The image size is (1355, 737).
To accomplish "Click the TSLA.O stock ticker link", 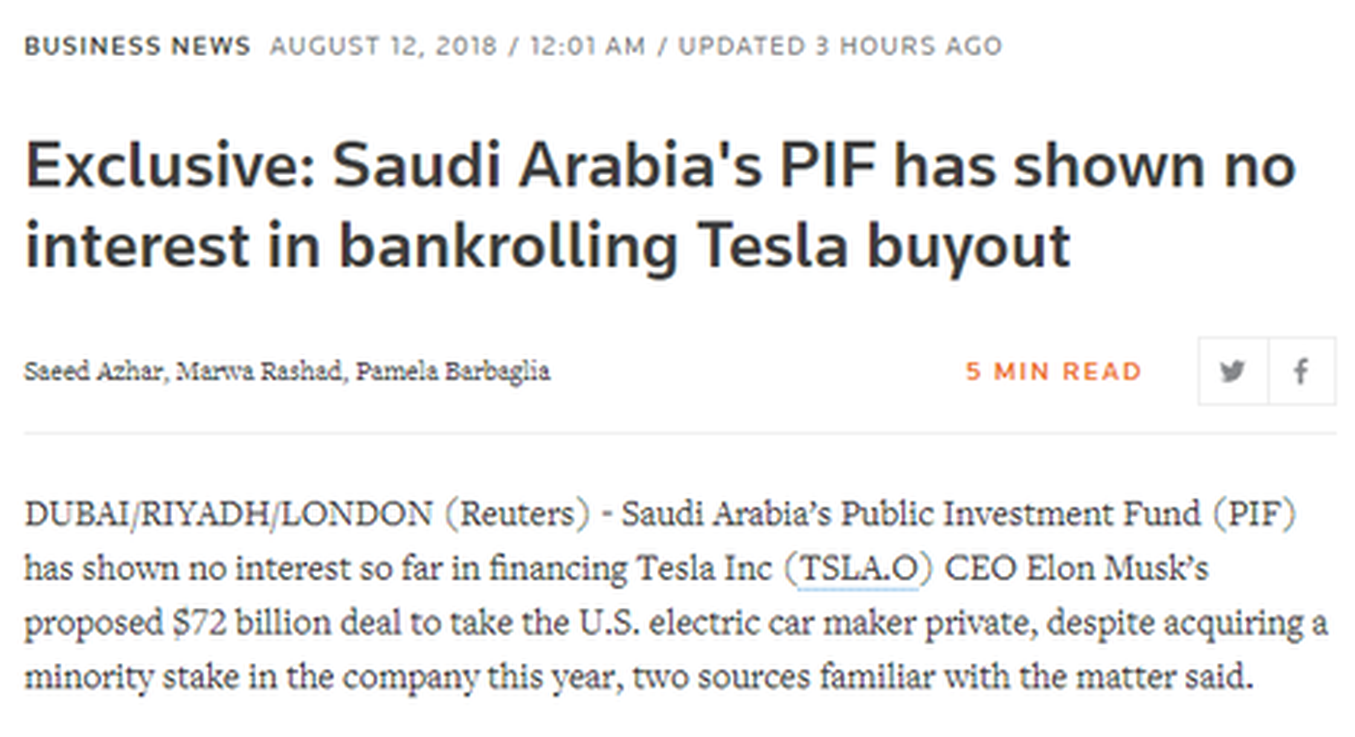I will (x=859, y=569).
